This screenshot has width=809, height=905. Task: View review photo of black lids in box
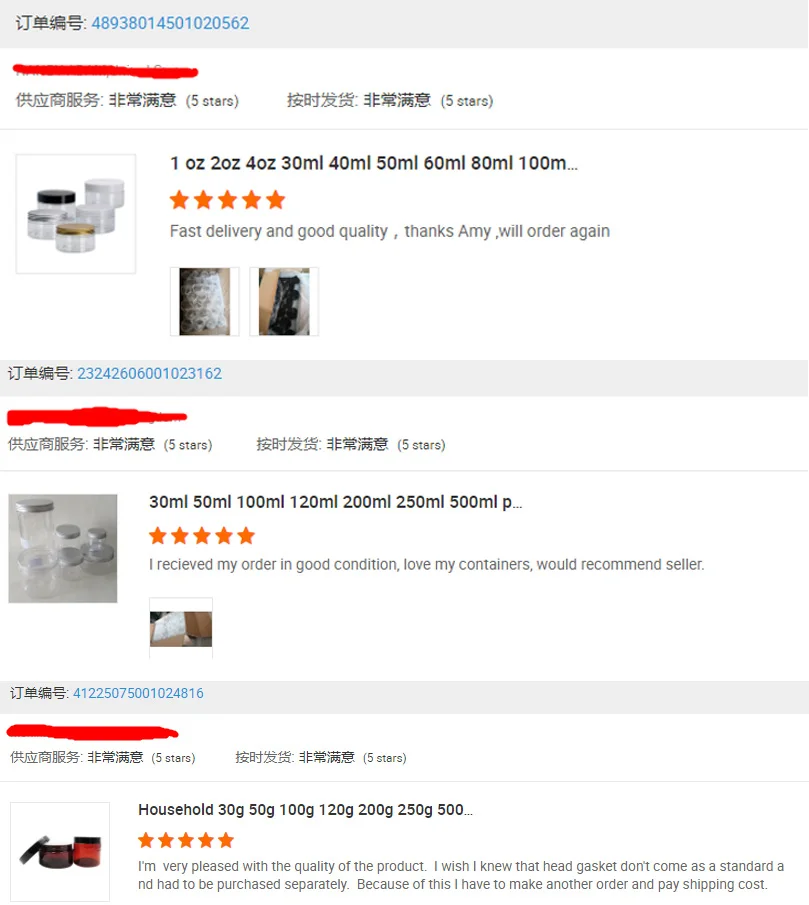[x=284, y=301]
